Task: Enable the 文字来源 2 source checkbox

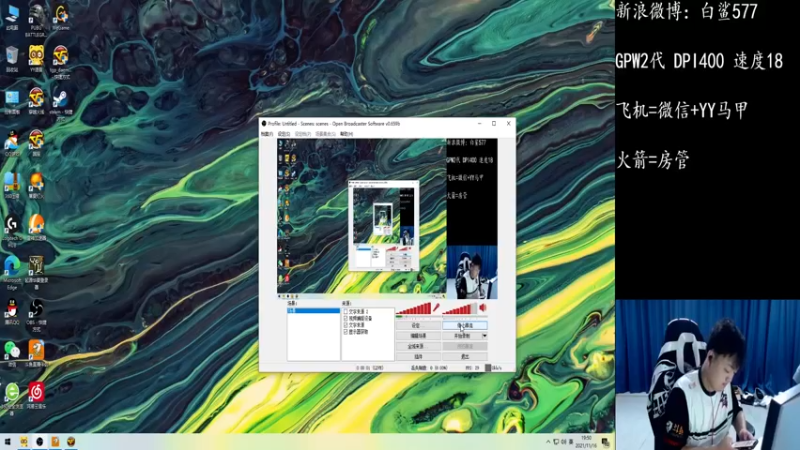Action: [x=345, y=311]
